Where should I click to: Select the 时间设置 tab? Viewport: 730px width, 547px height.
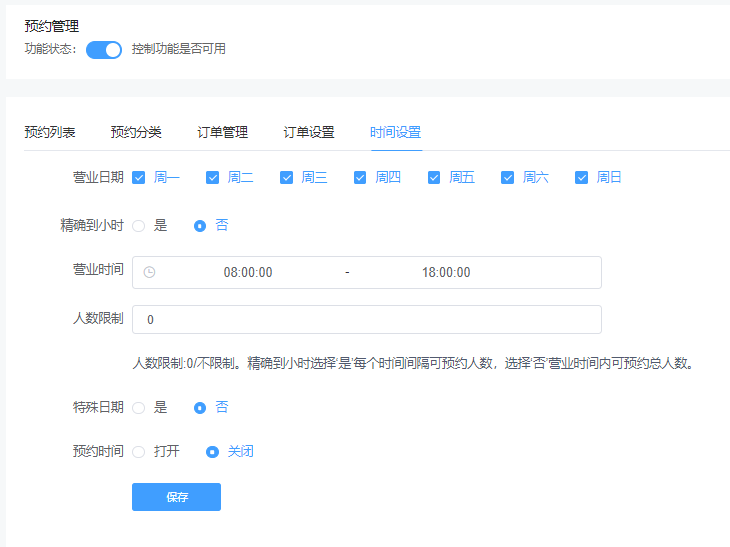coord(396,132)
